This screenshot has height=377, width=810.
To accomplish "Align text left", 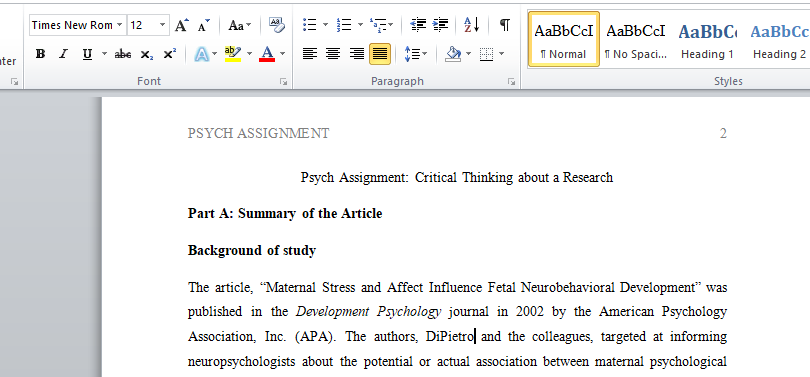I will point(309,54).
